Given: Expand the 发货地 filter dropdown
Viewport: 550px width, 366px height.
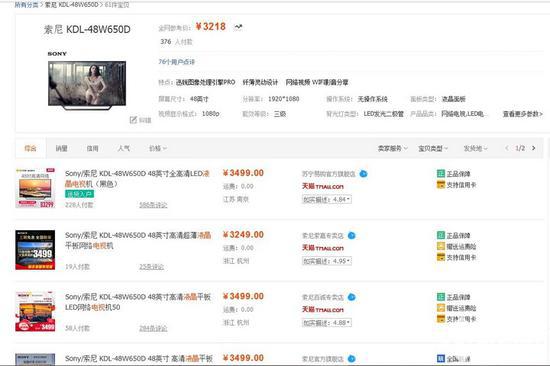Looking at the screenshot, I should [475, 148].
